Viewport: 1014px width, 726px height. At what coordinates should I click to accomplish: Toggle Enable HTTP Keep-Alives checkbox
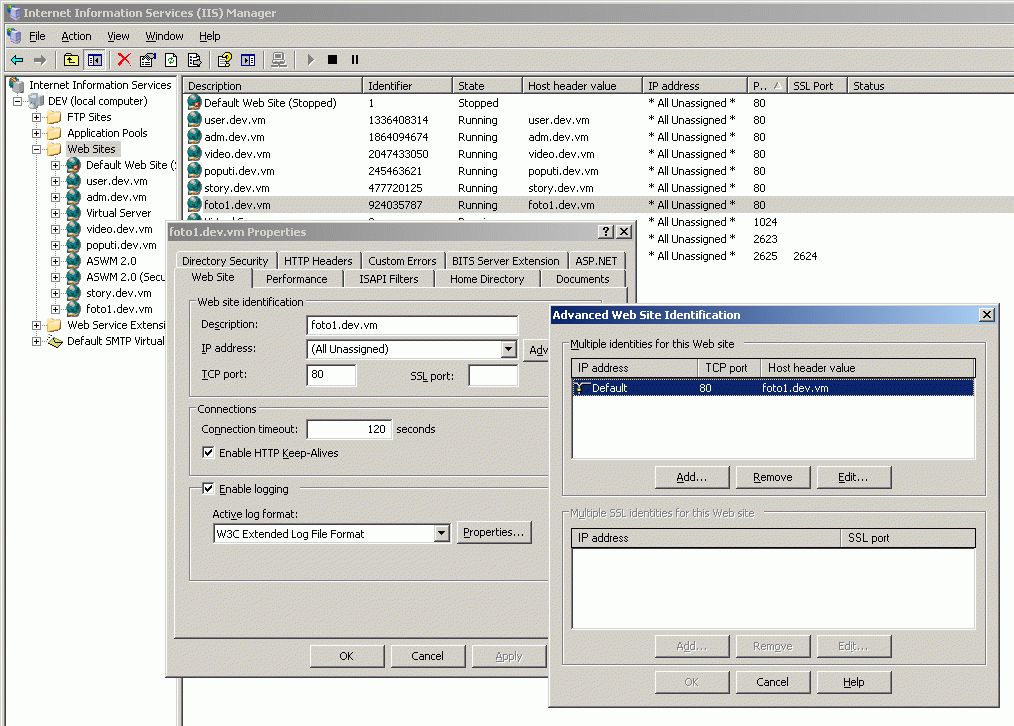click(208, 453)
